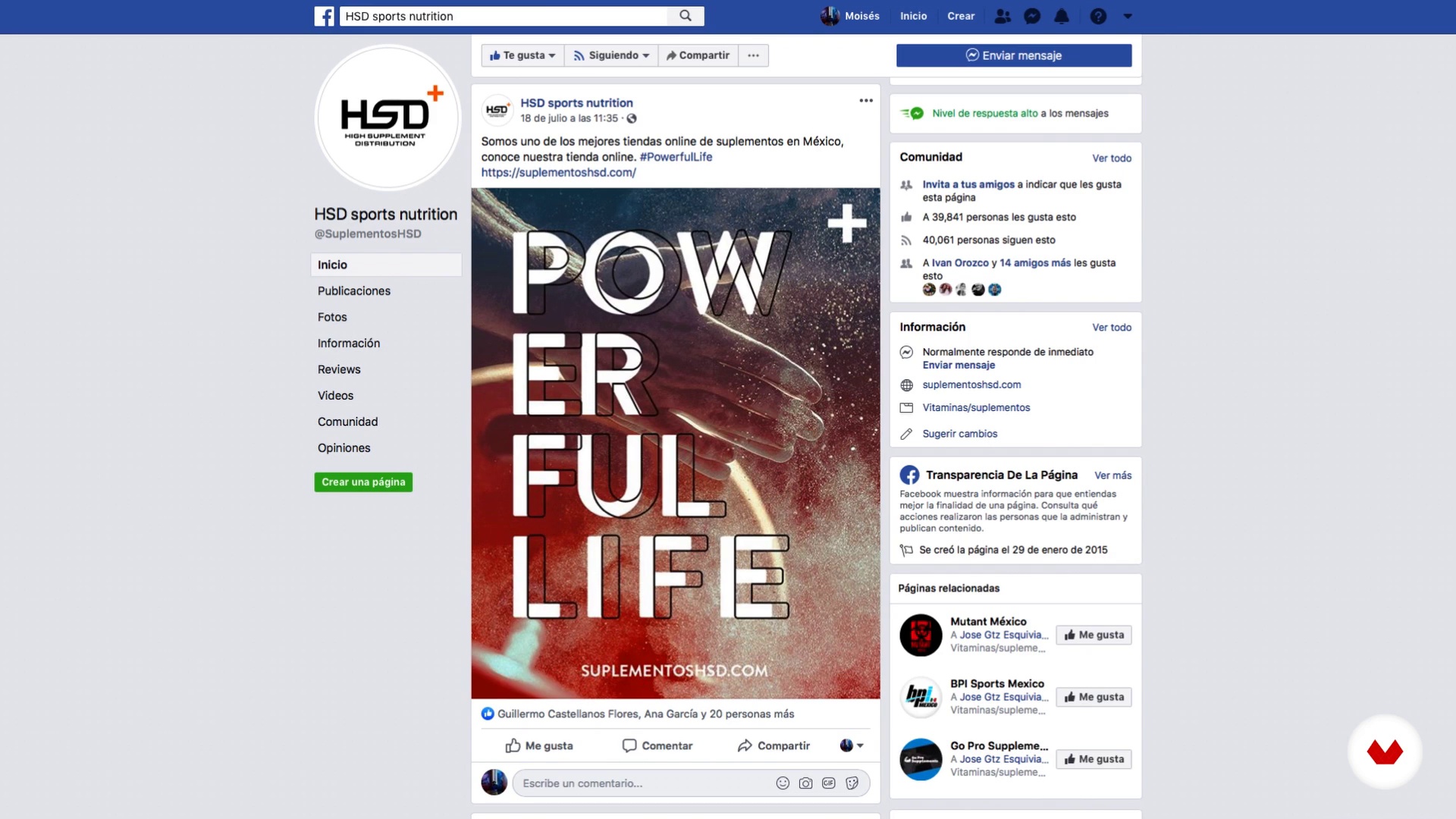Screen dimensions: 1456x819
Task: Like BPI Sports Mexico page
Action: pyautogui.click(x=1094, y=697)
